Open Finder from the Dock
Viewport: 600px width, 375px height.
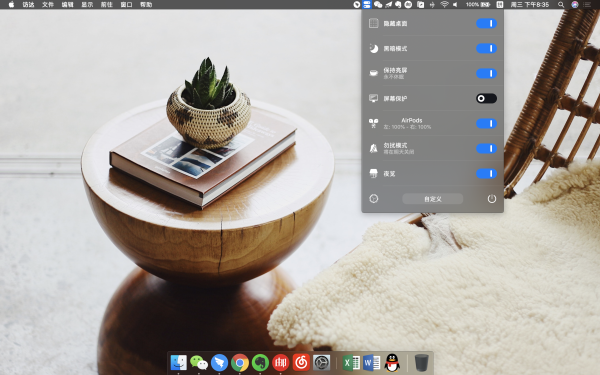click(x=178, y=362)
